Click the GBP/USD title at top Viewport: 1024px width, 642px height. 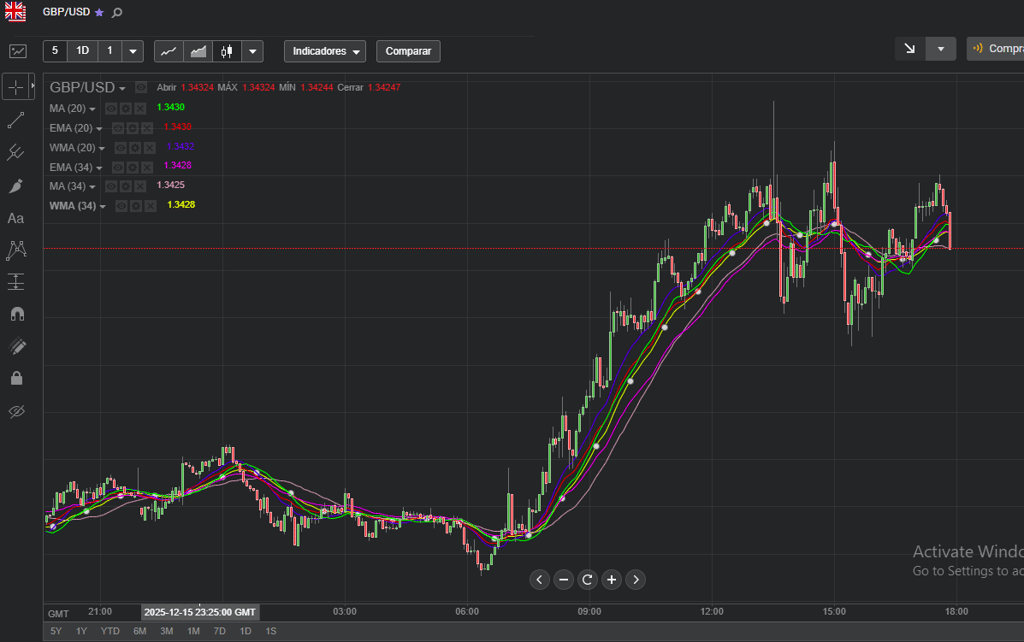[x=66, y=12]
